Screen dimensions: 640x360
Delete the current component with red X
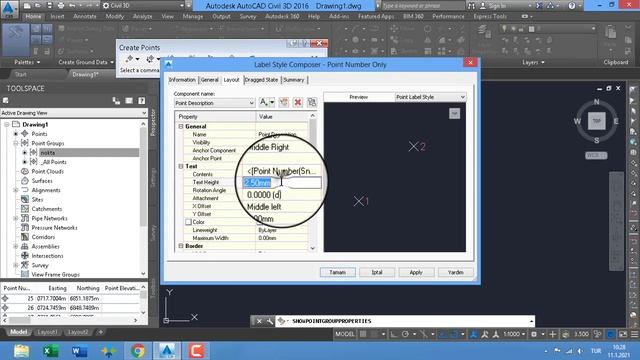pos(298,102)
